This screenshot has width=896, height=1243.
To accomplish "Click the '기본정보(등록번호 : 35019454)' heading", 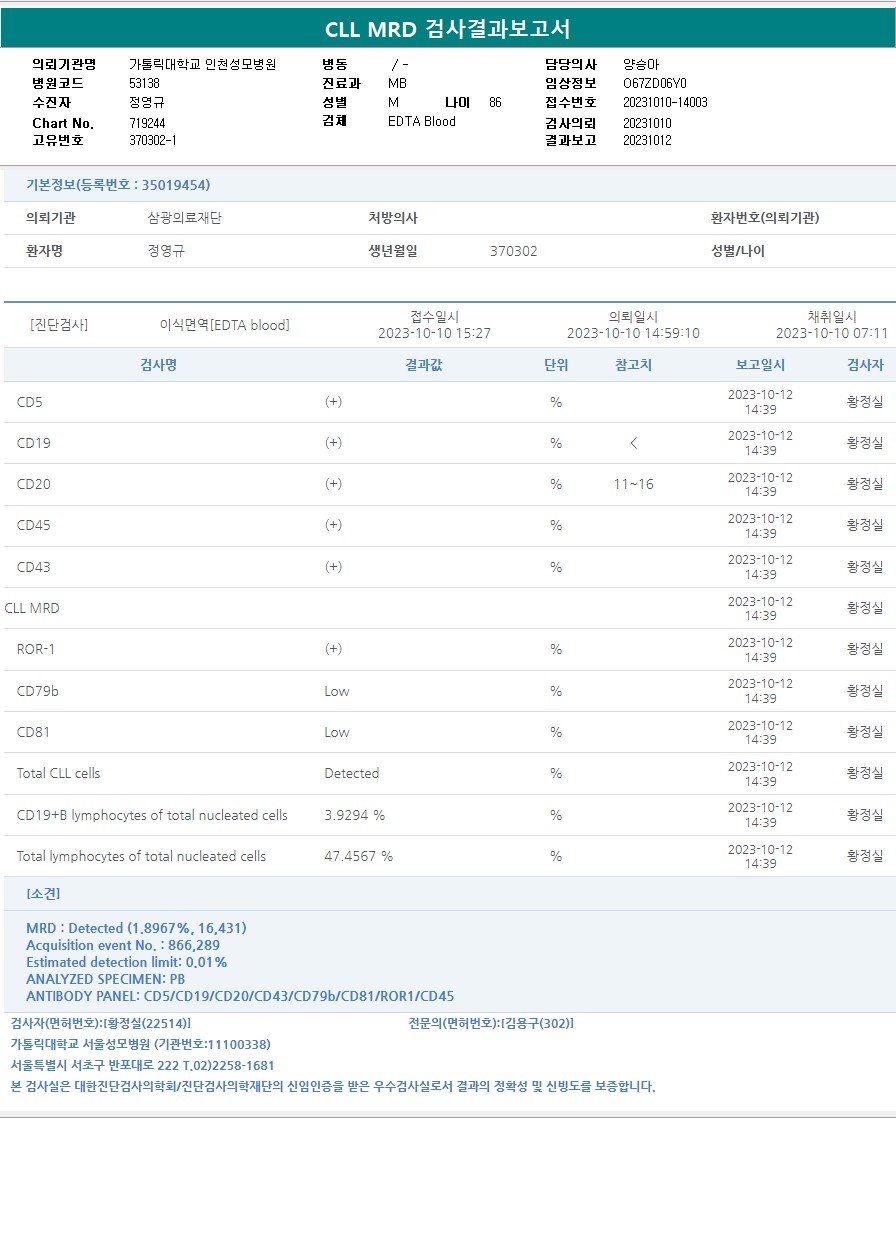I will pyautogui.click(x=118, y=185).
